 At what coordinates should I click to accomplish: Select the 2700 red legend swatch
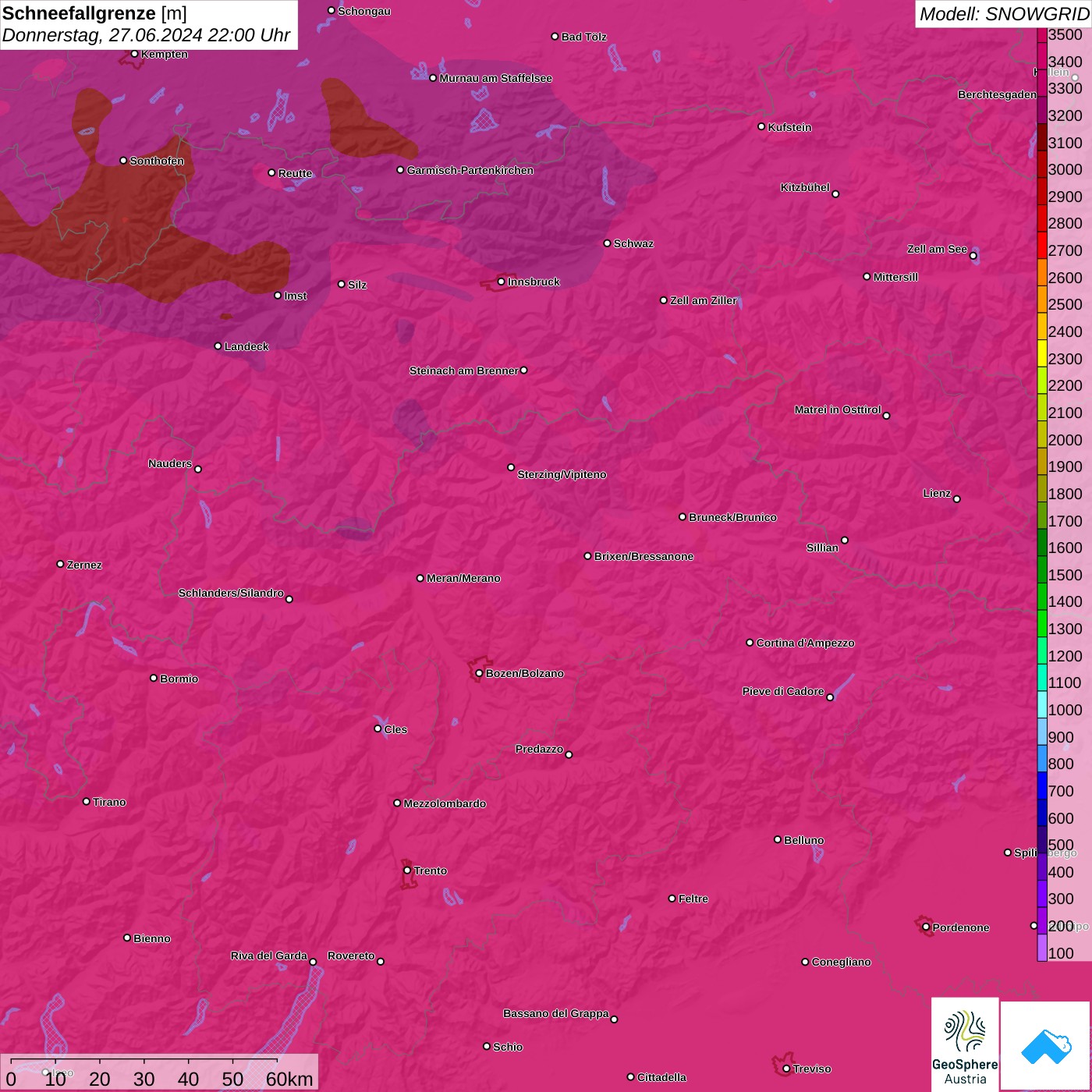point(1042,245)
